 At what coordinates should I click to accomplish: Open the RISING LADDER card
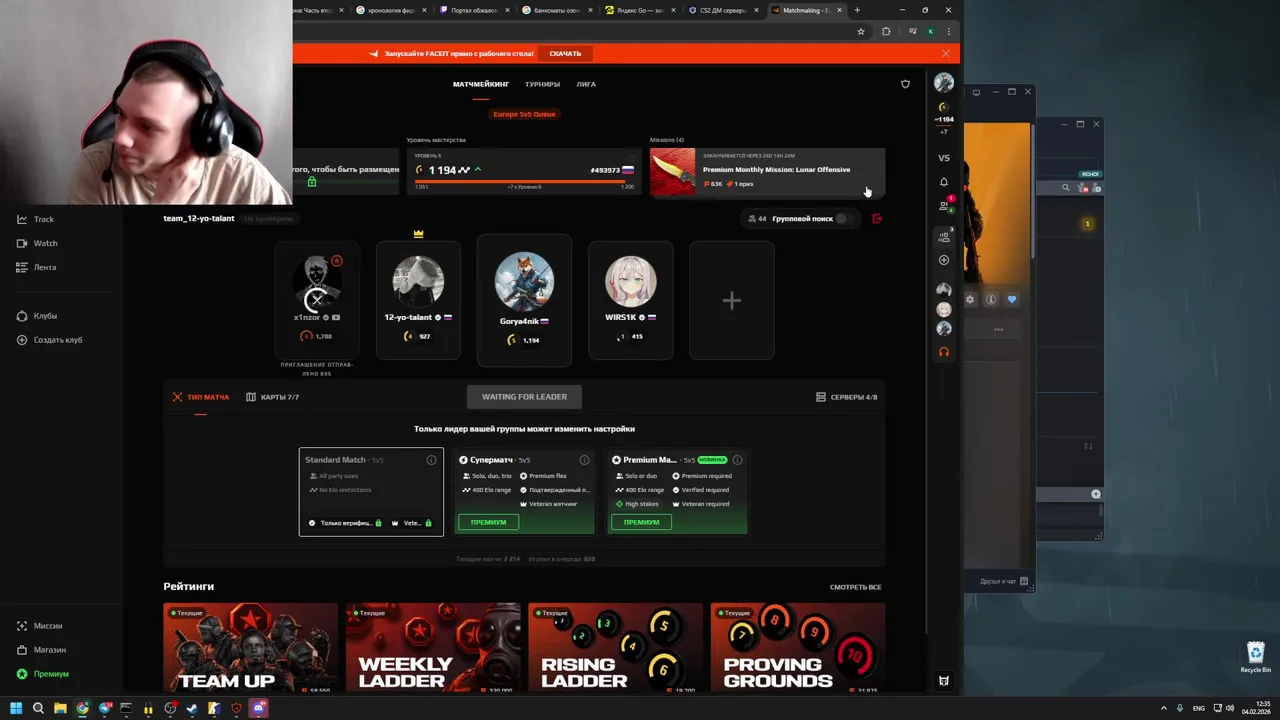tap(615, 647)
